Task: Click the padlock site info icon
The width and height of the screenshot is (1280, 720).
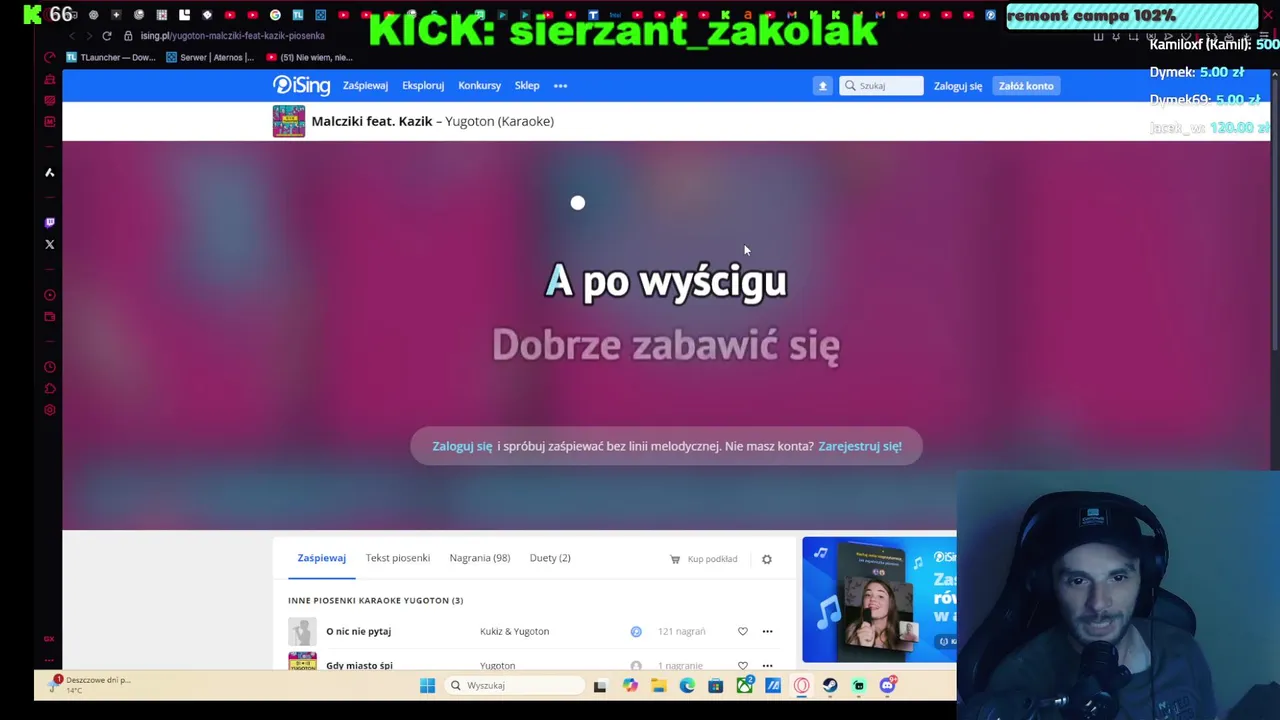Action: pyautogui.click(x=128, y=36)
